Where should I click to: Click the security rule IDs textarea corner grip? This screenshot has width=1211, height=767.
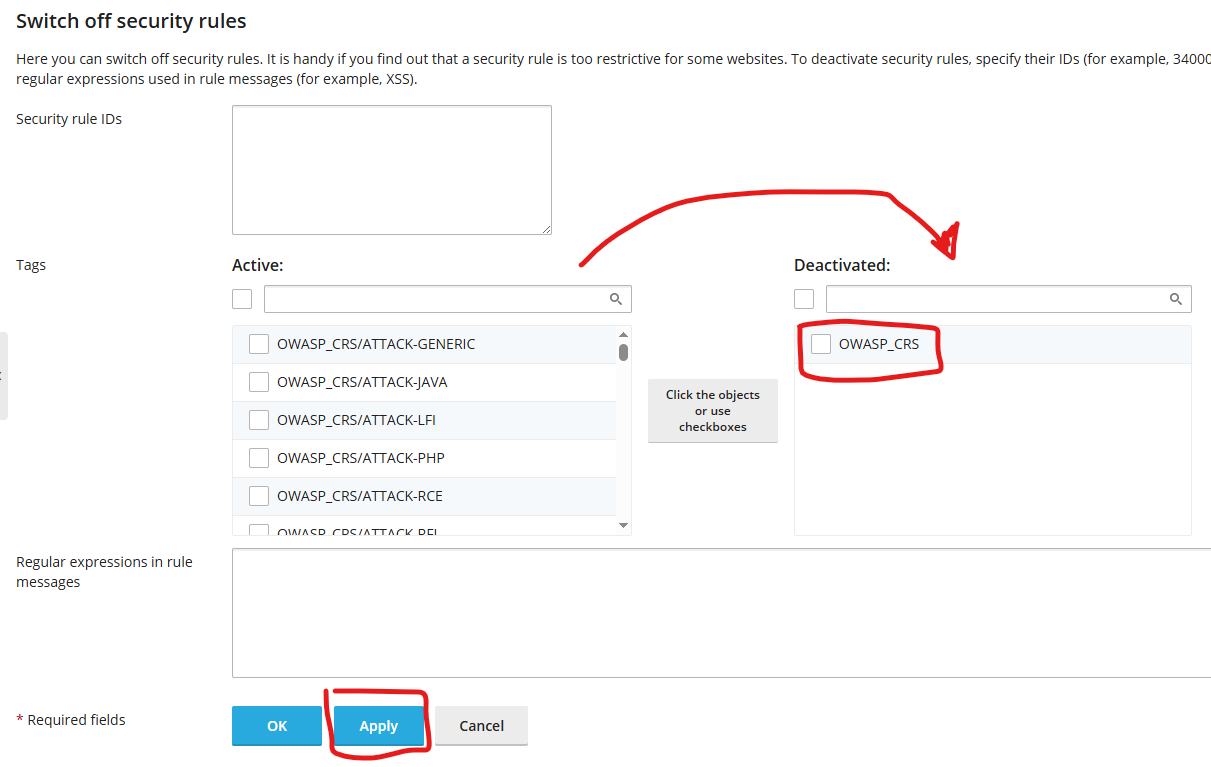[546, 229]
